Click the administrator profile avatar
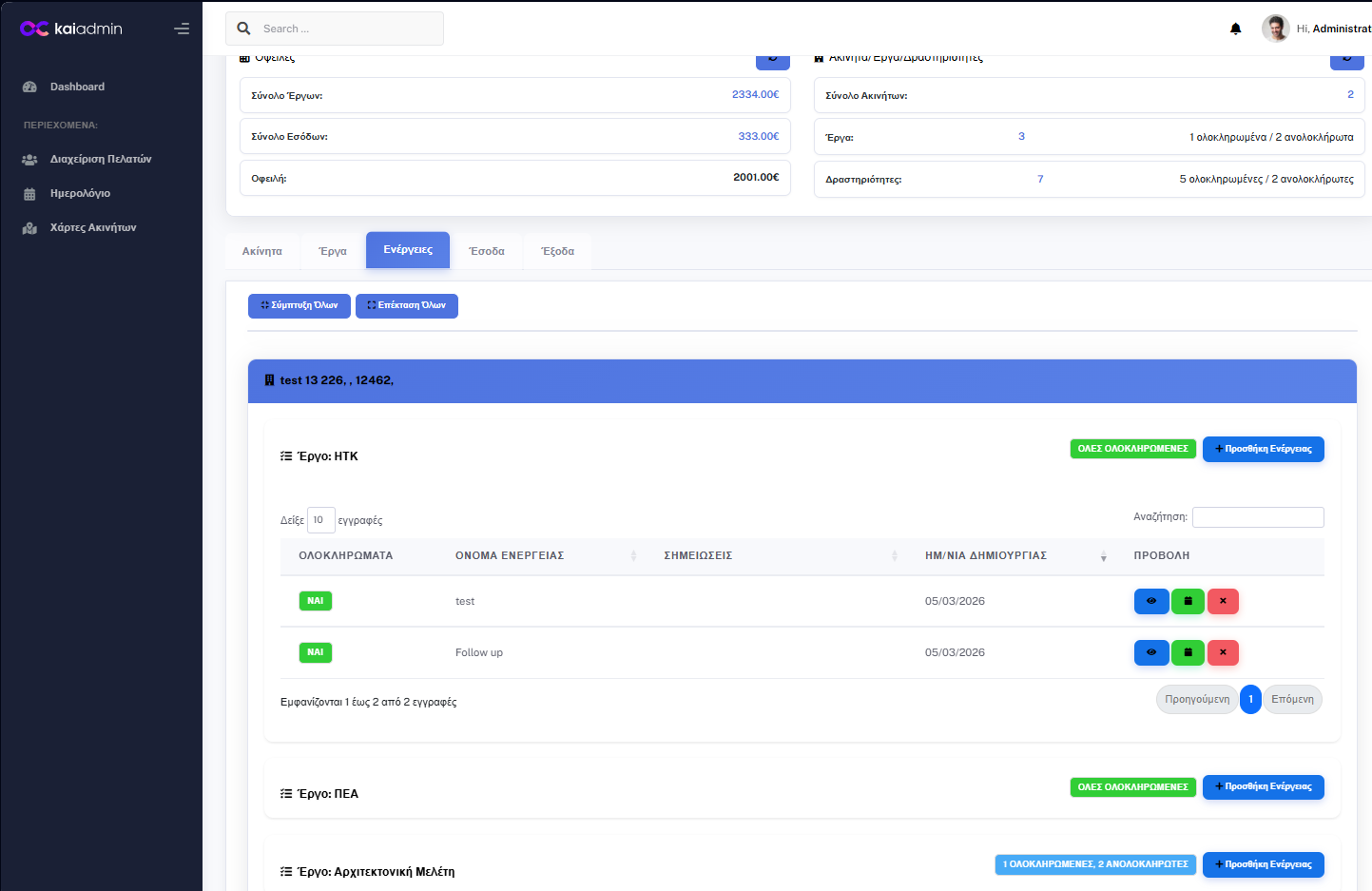Image resolution: width=1372 pixels, height=891 pixels. (1275, 29)
